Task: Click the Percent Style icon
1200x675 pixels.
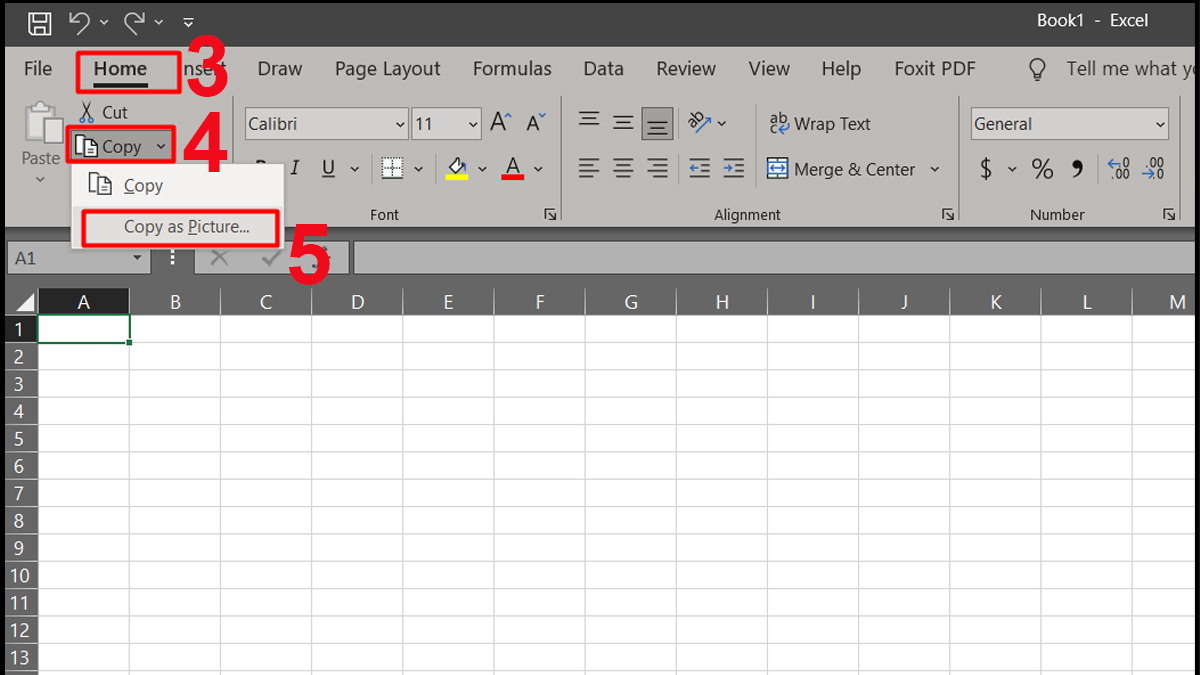Action: pos(1042,169)
